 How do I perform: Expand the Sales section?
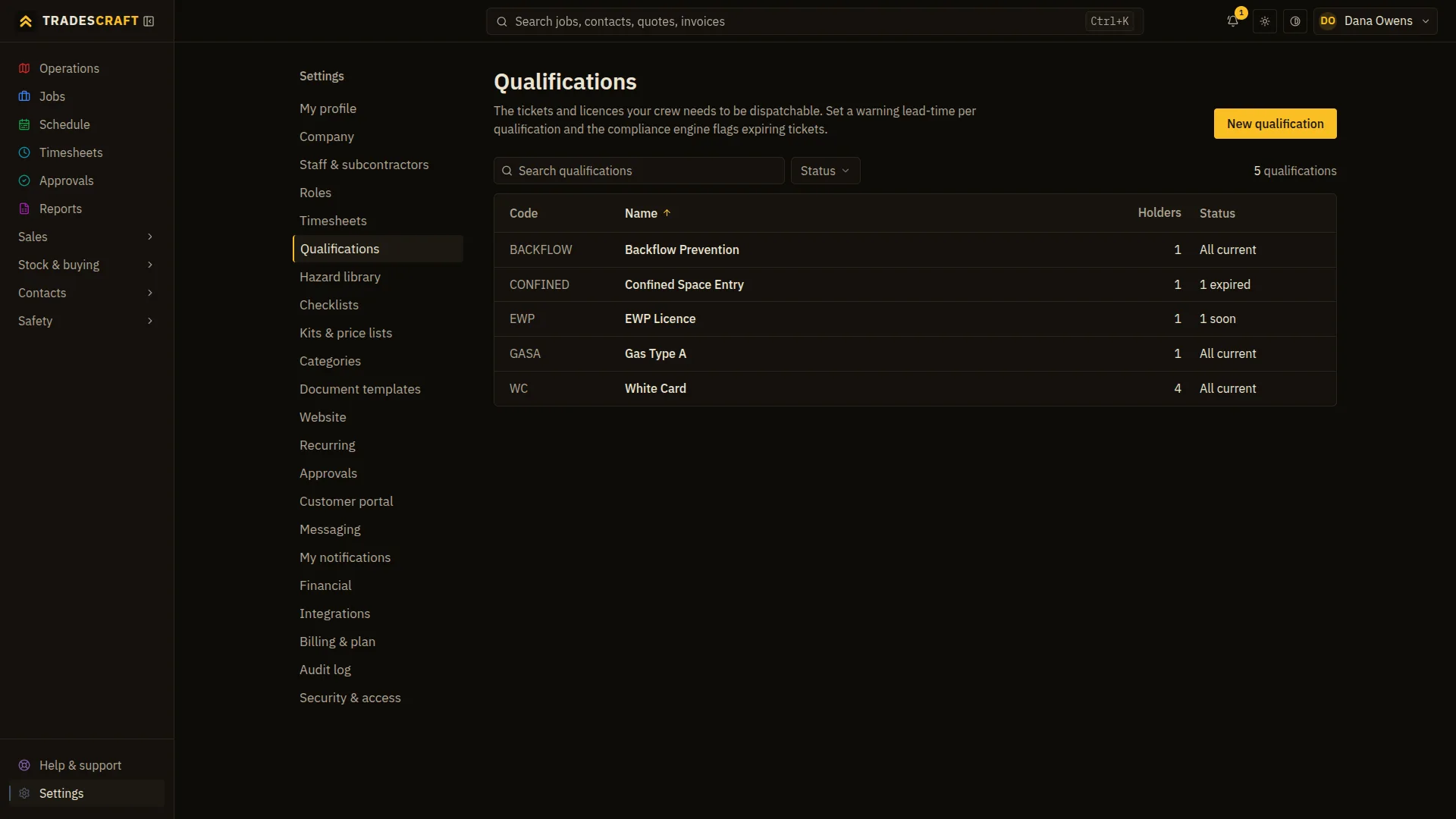tap(86, 237)
